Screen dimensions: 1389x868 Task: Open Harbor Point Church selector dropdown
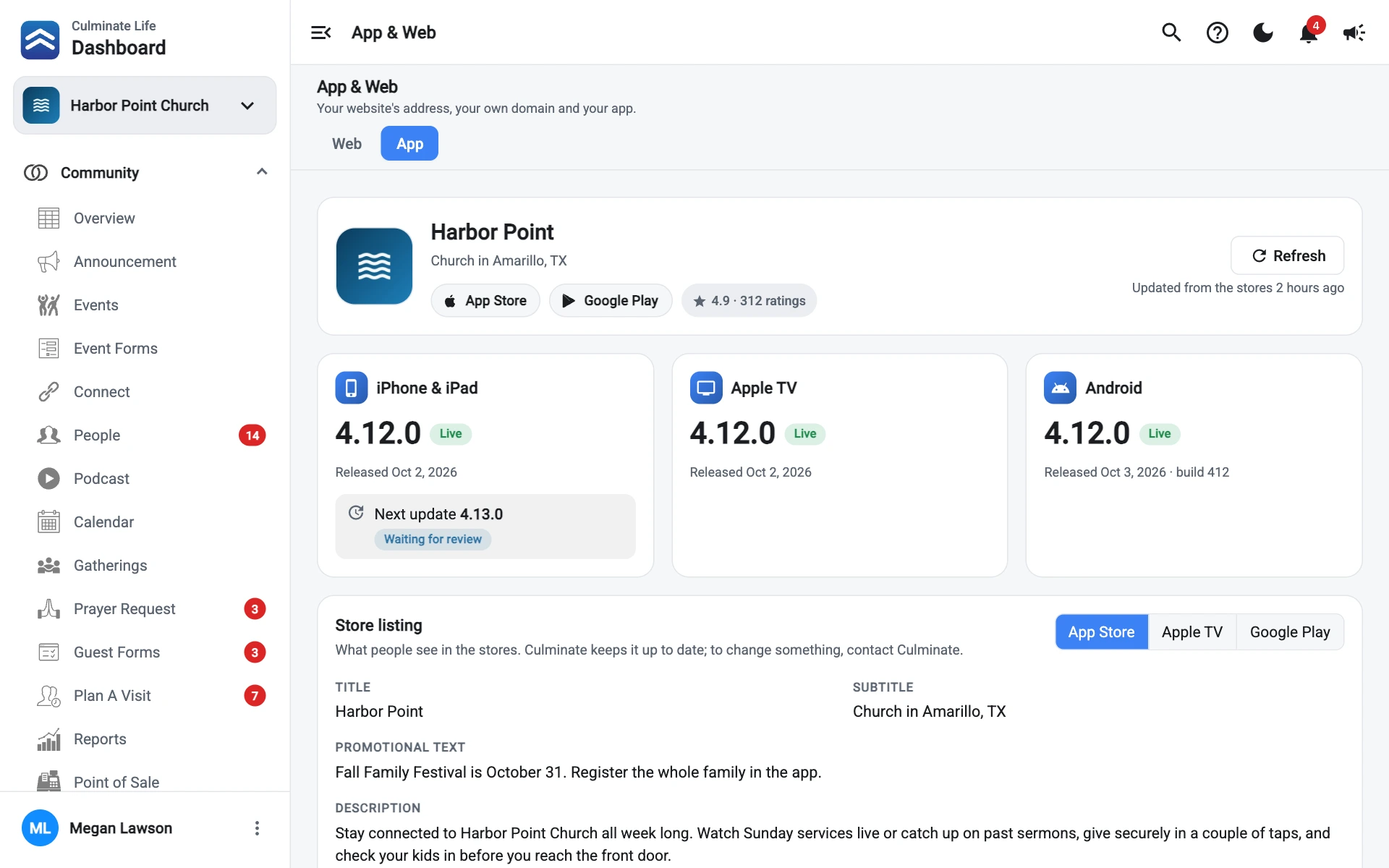coord(145,106)
